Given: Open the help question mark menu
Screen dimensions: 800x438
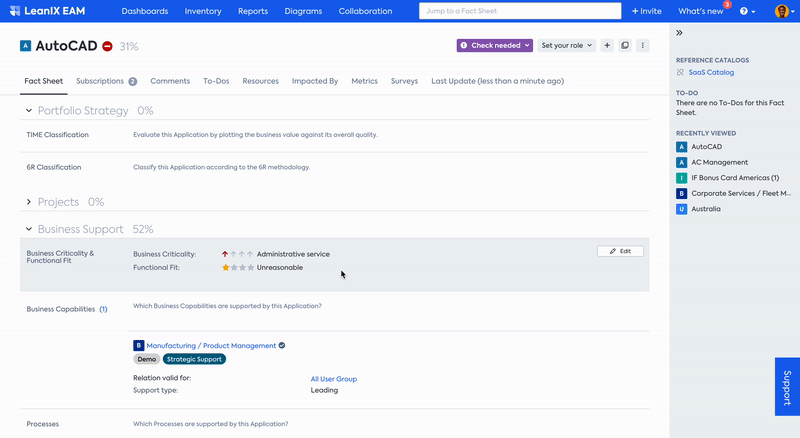Looking at the screenshot, I should [747, 11].
